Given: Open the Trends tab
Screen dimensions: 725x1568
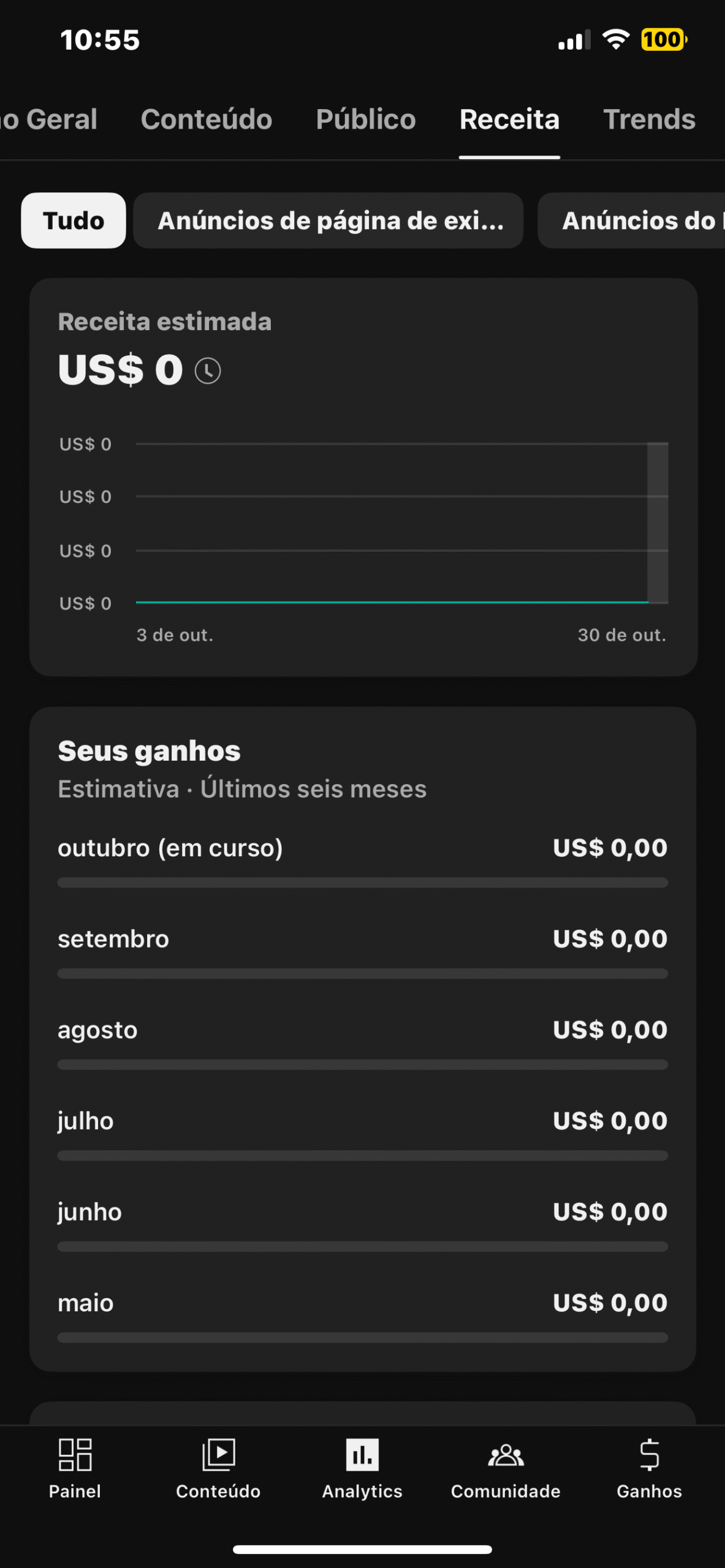Looking at the screenshot, I should 649,119.
